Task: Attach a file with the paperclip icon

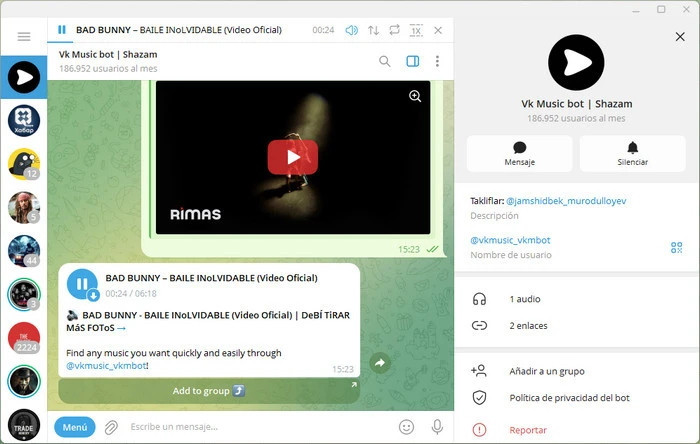Action: [111, 427]
